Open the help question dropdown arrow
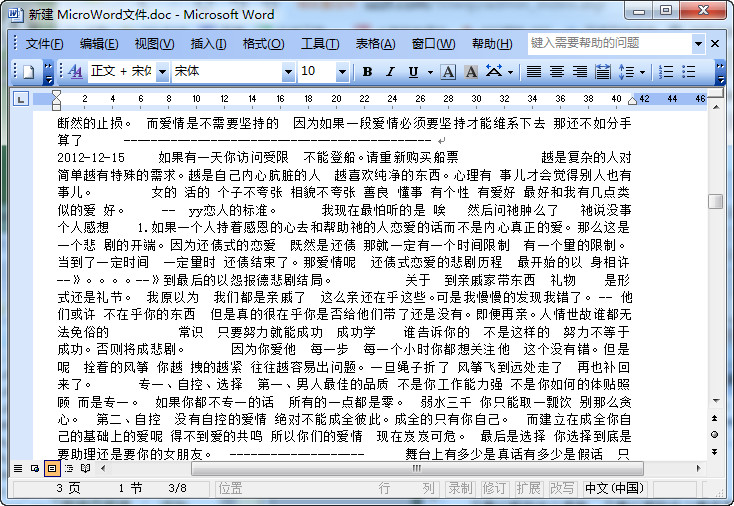 point(698,44)
